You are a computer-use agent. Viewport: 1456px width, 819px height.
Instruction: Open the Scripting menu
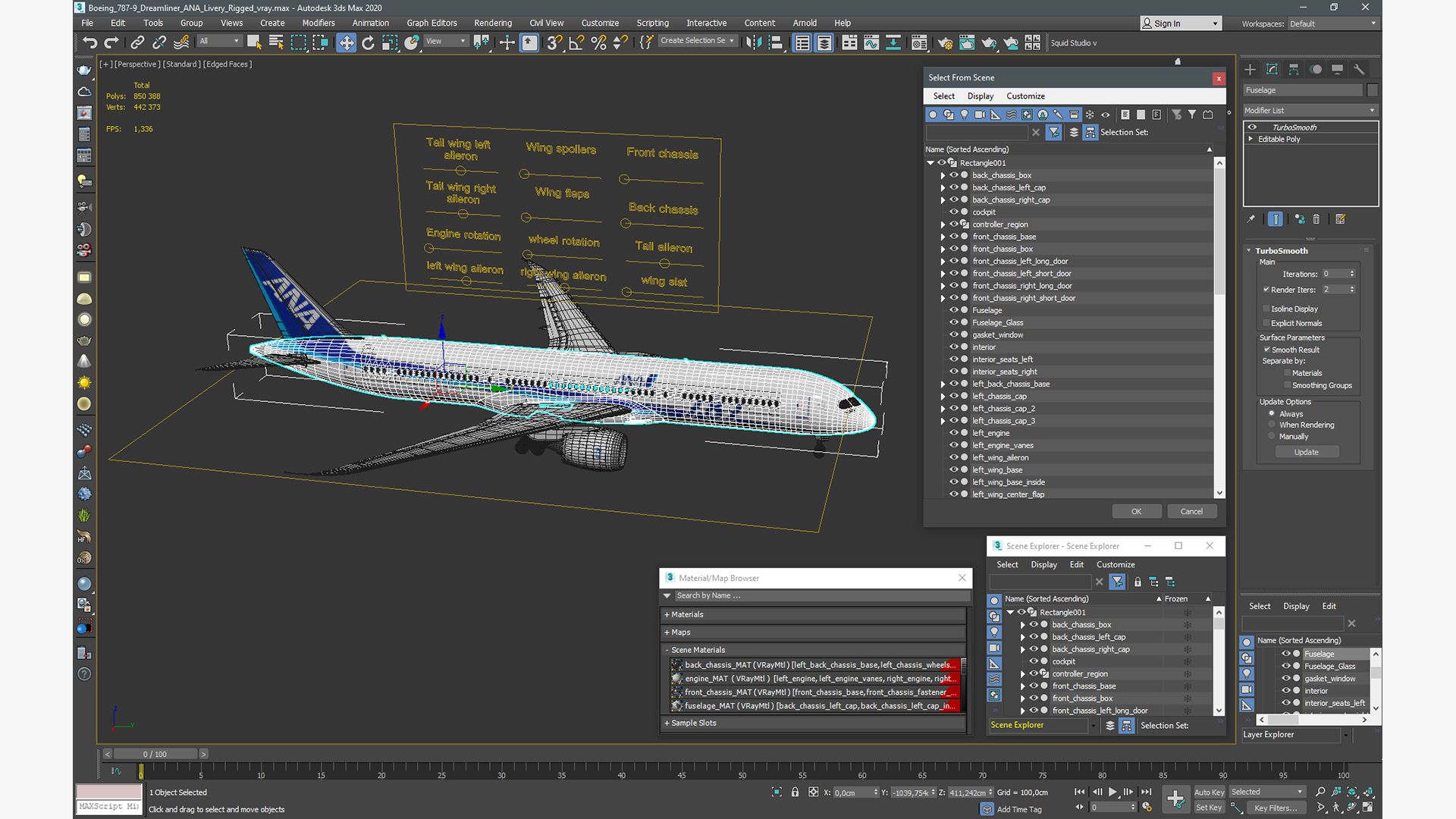tap(652, 23)
